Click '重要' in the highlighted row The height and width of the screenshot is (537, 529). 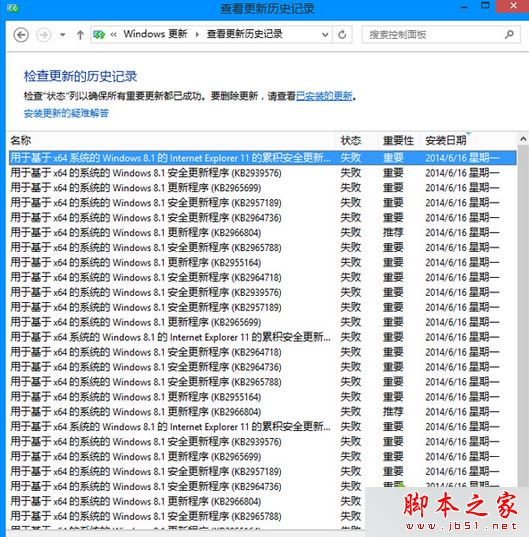(x=393, y=158)
